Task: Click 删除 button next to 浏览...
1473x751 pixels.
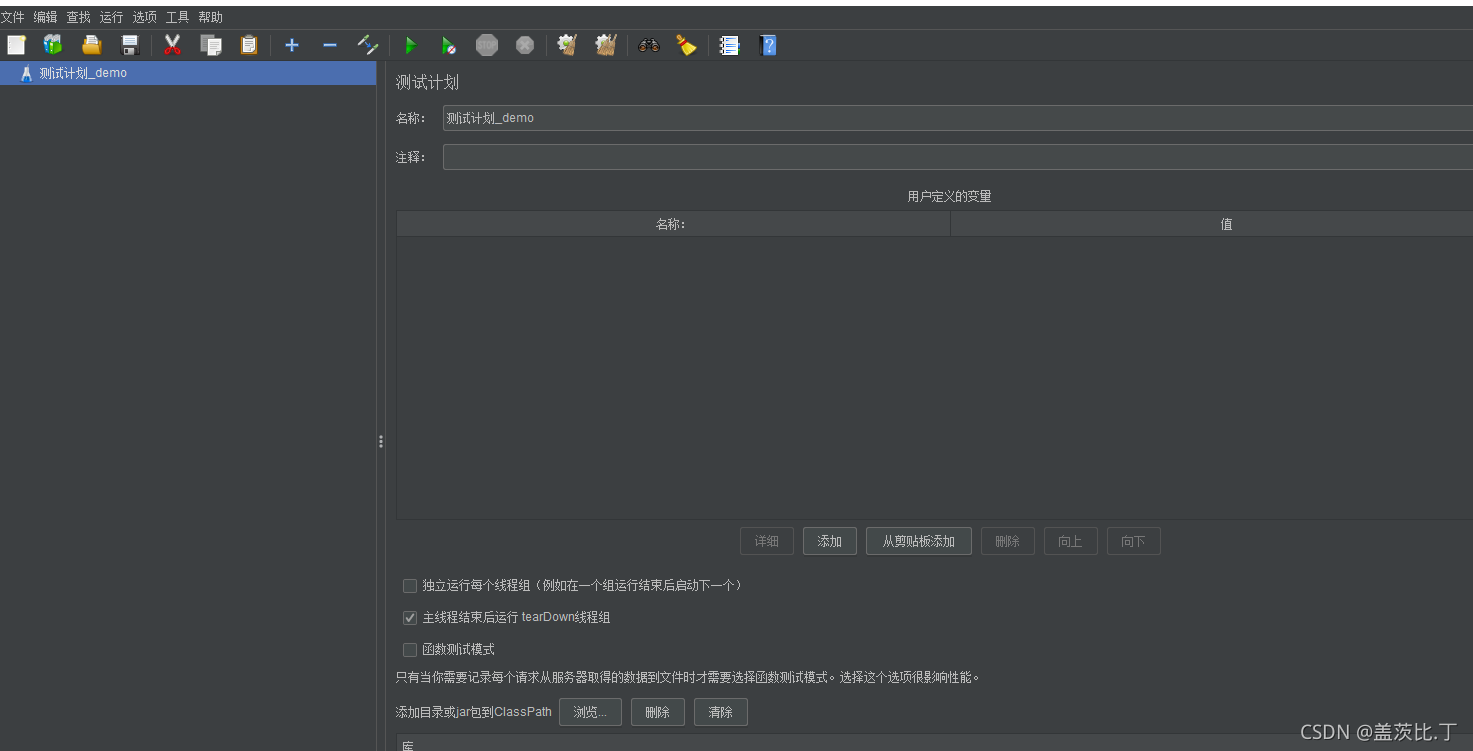Action: click(658, 712)
